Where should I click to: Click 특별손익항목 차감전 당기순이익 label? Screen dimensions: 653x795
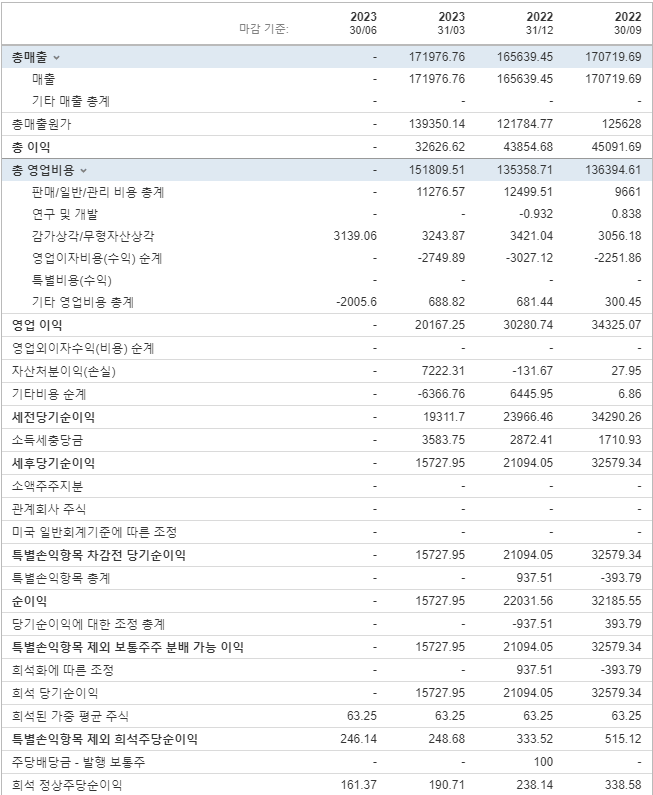(99, 556)
